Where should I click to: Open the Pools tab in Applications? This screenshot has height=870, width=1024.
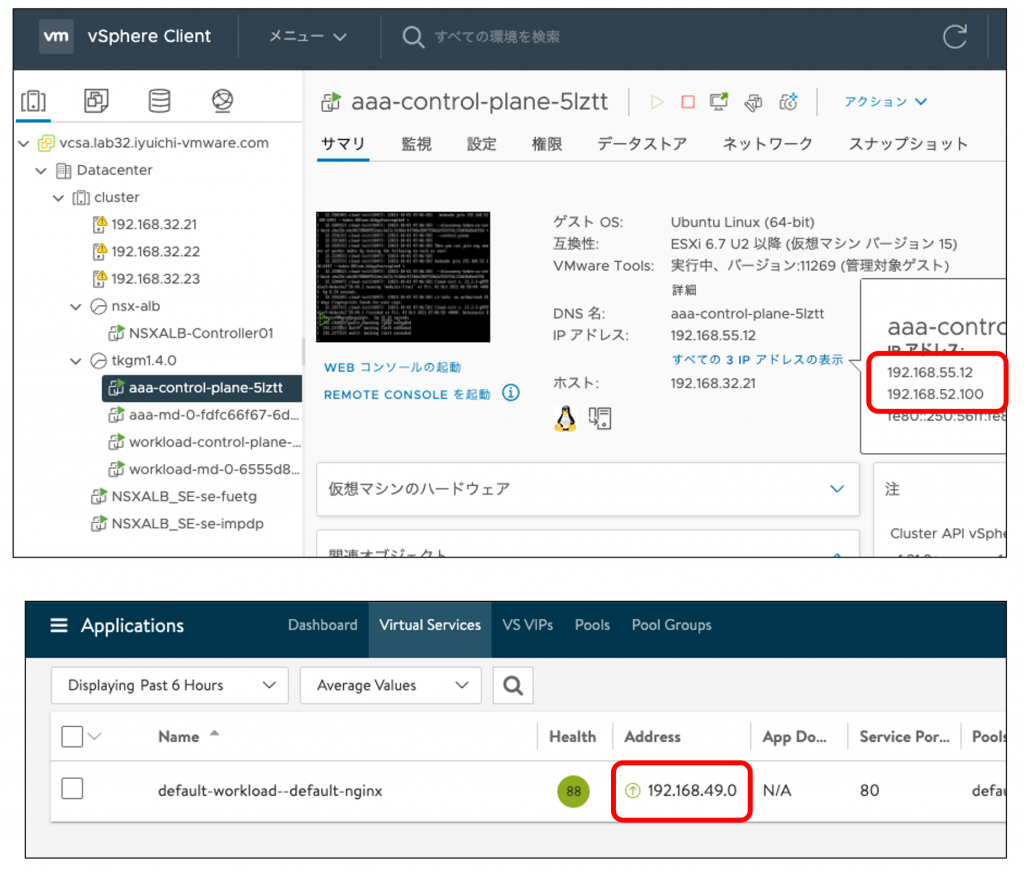tap(592, 626)
